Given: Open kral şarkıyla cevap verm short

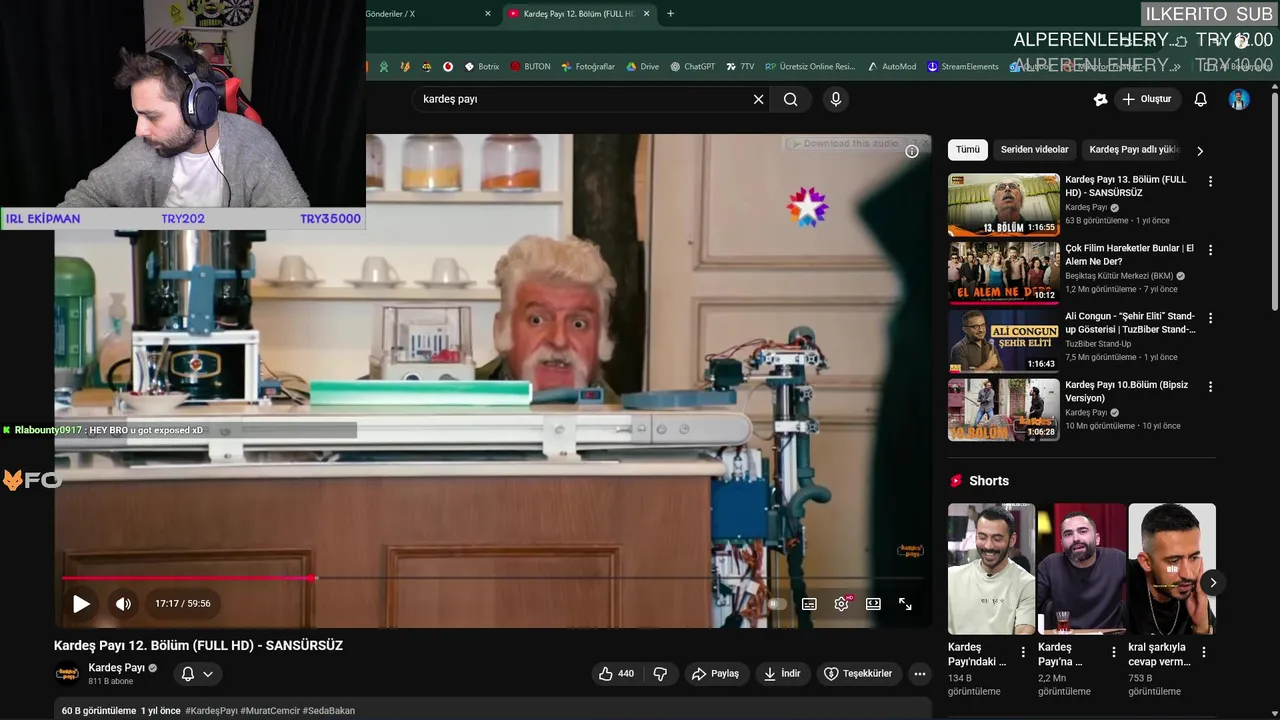Looking at the screenshot, I should pyautogui.click(x=1172, y=569).
